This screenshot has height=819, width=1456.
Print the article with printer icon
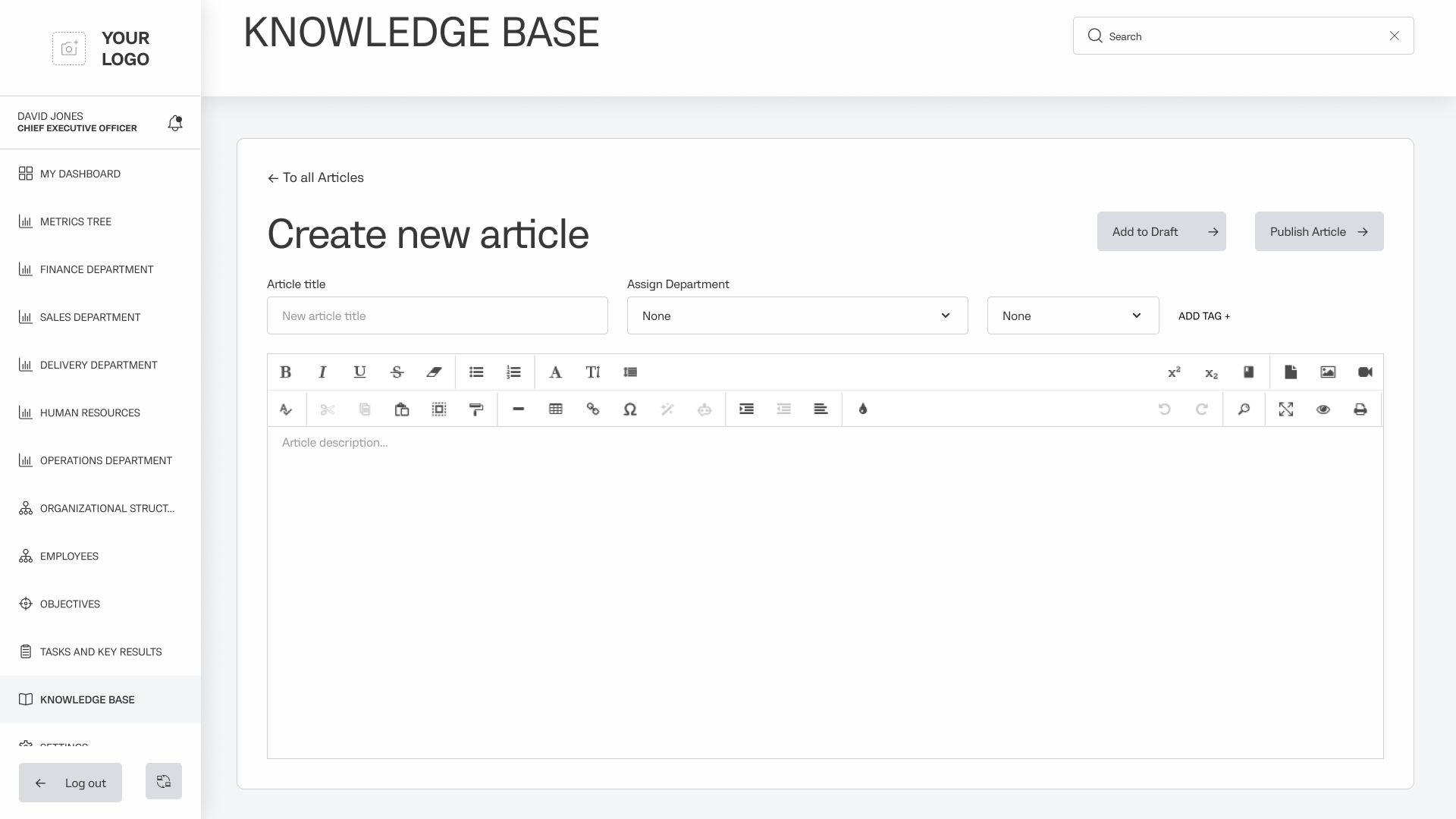coord(1360,409)
